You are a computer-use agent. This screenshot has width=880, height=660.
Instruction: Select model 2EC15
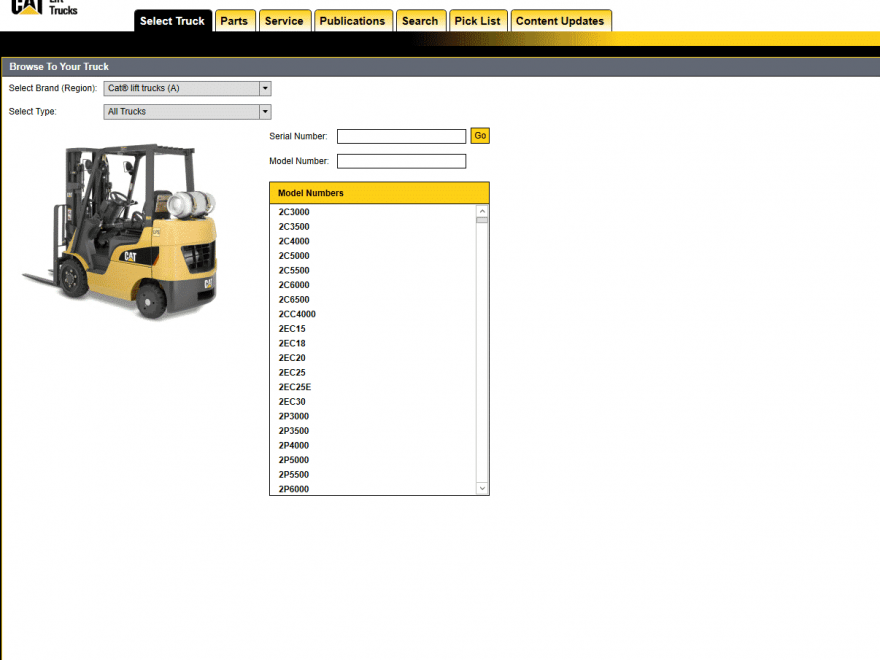pyautogui.click(x=292, y=329)
